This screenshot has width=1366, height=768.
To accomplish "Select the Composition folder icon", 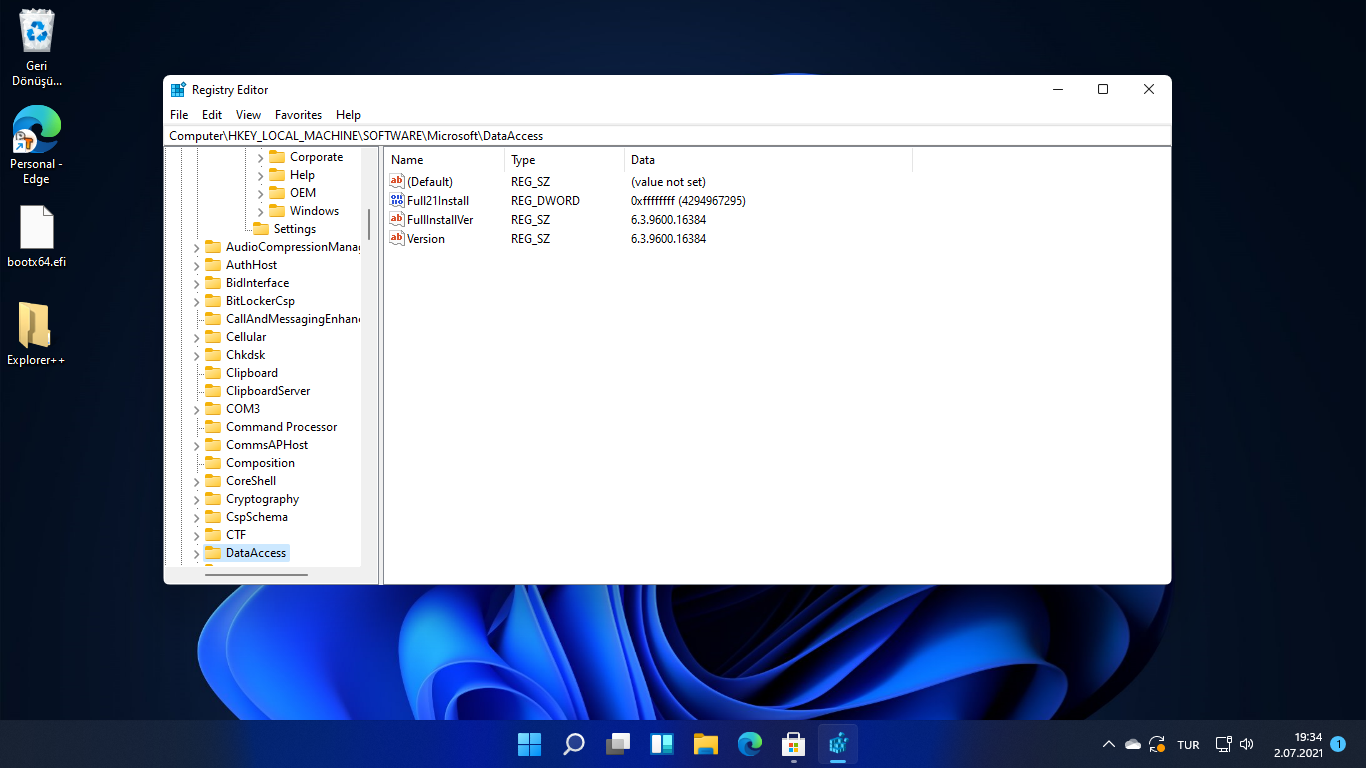I will coord(213,463).
